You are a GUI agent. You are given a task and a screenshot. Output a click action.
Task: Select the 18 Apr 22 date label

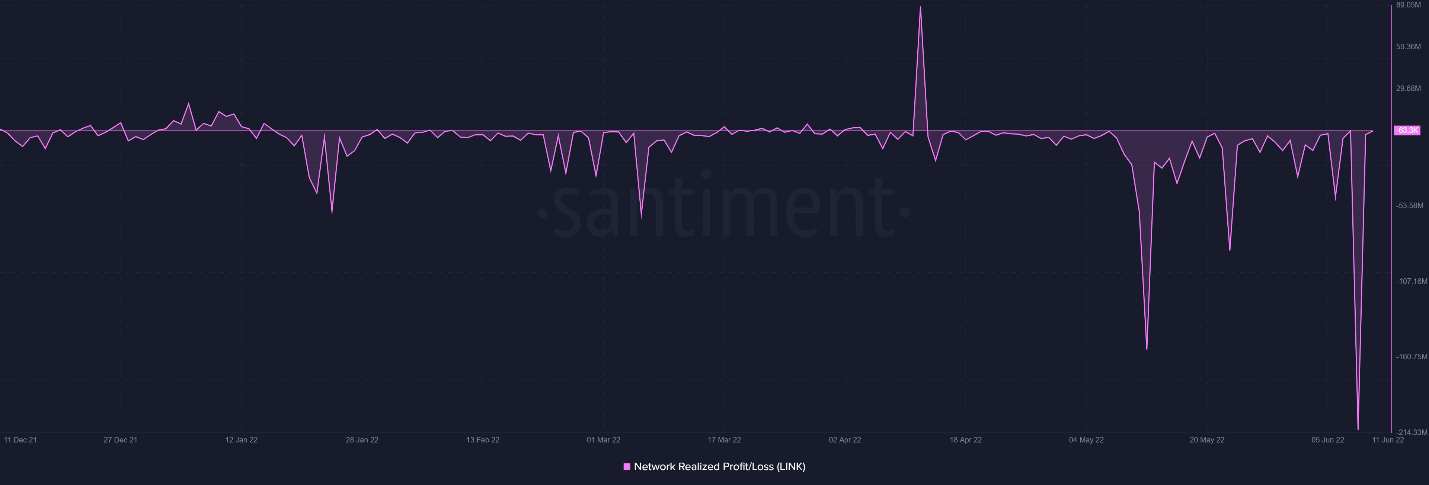965,439
